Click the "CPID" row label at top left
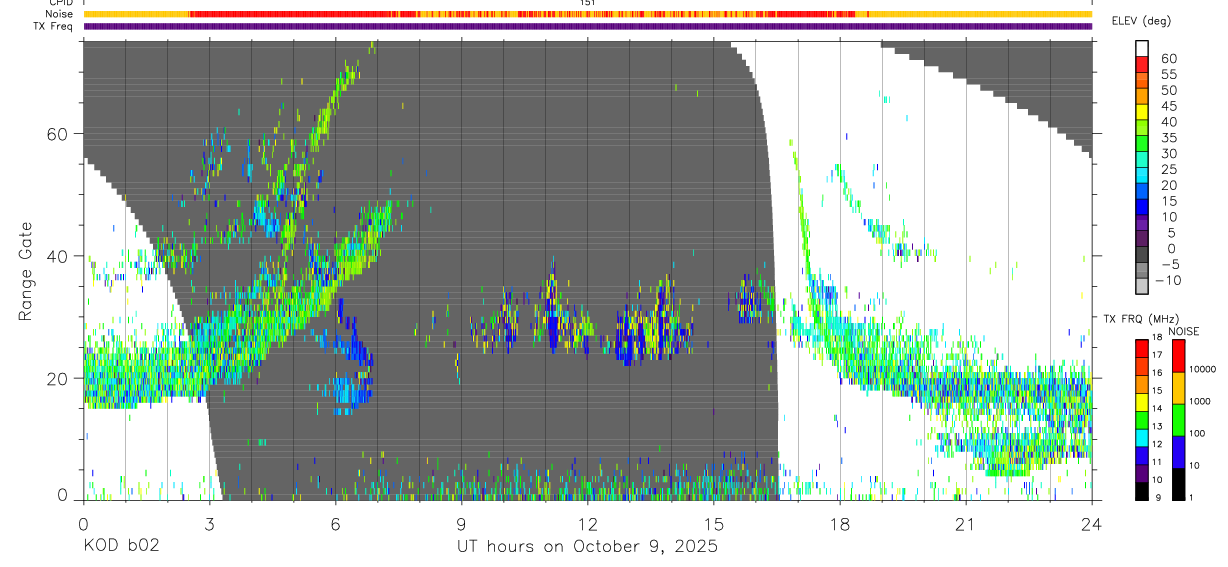This screenshot has width=1228, height=567. click(61, 3)
